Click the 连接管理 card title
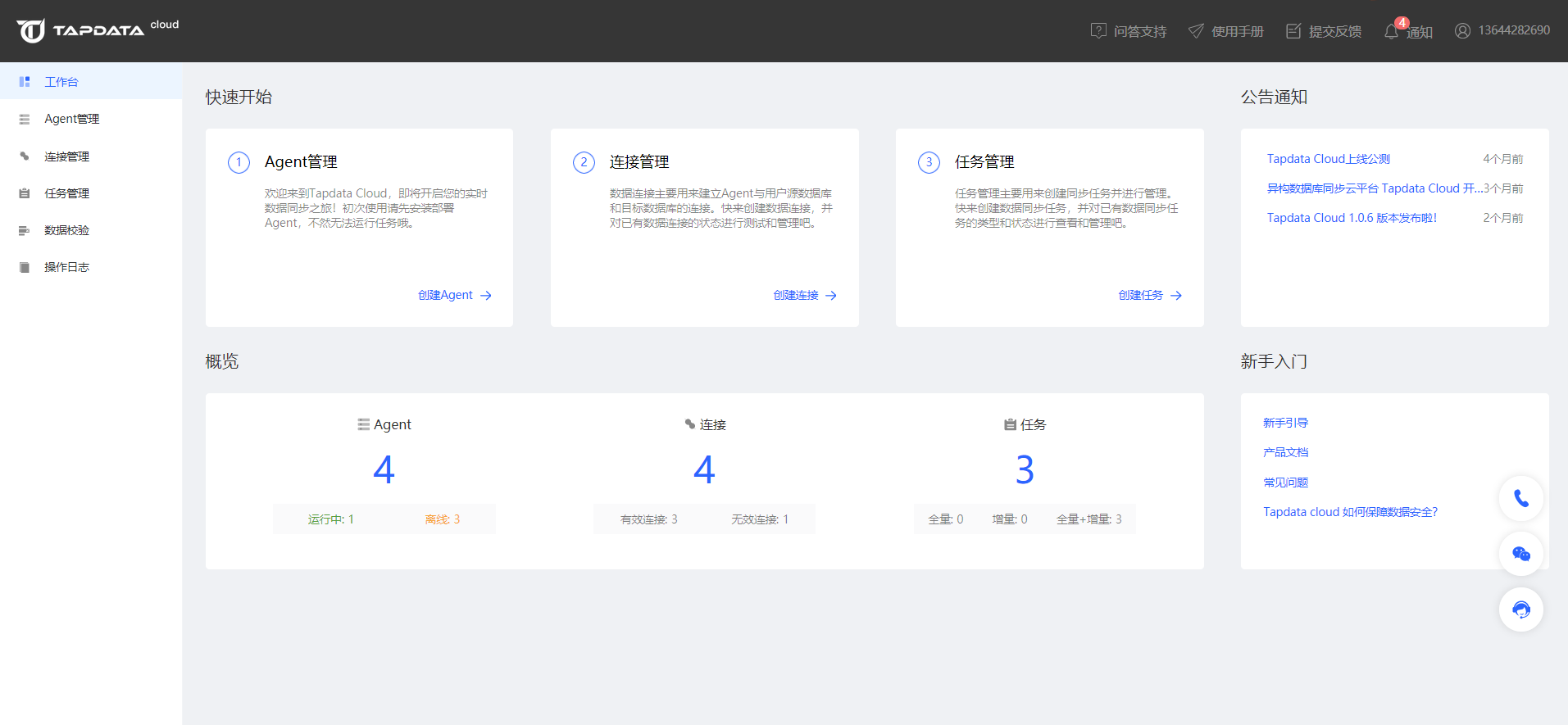The image size is (1568, 725). (x=639, y=162)
